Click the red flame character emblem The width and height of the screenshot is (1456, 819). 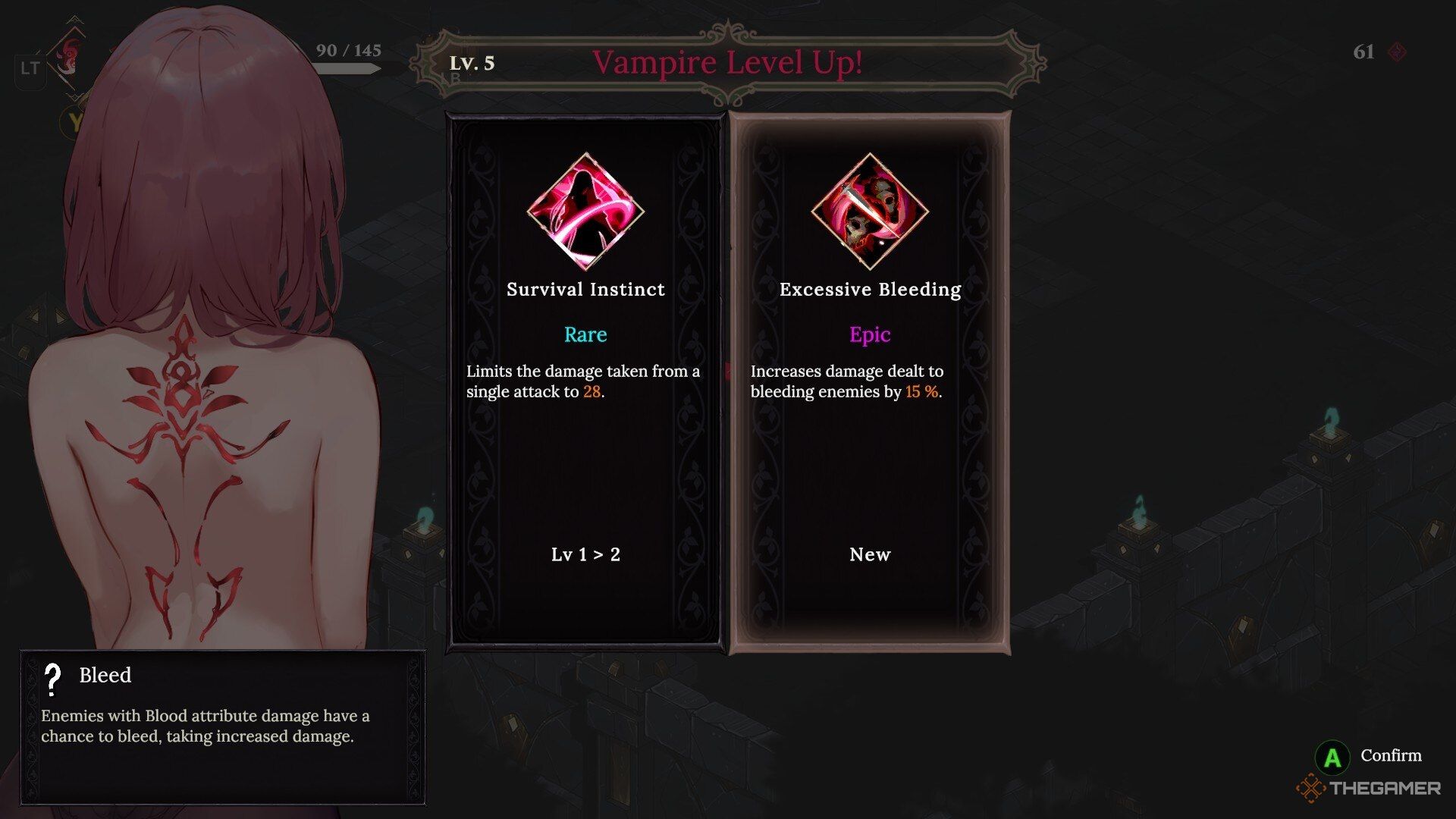70,58
